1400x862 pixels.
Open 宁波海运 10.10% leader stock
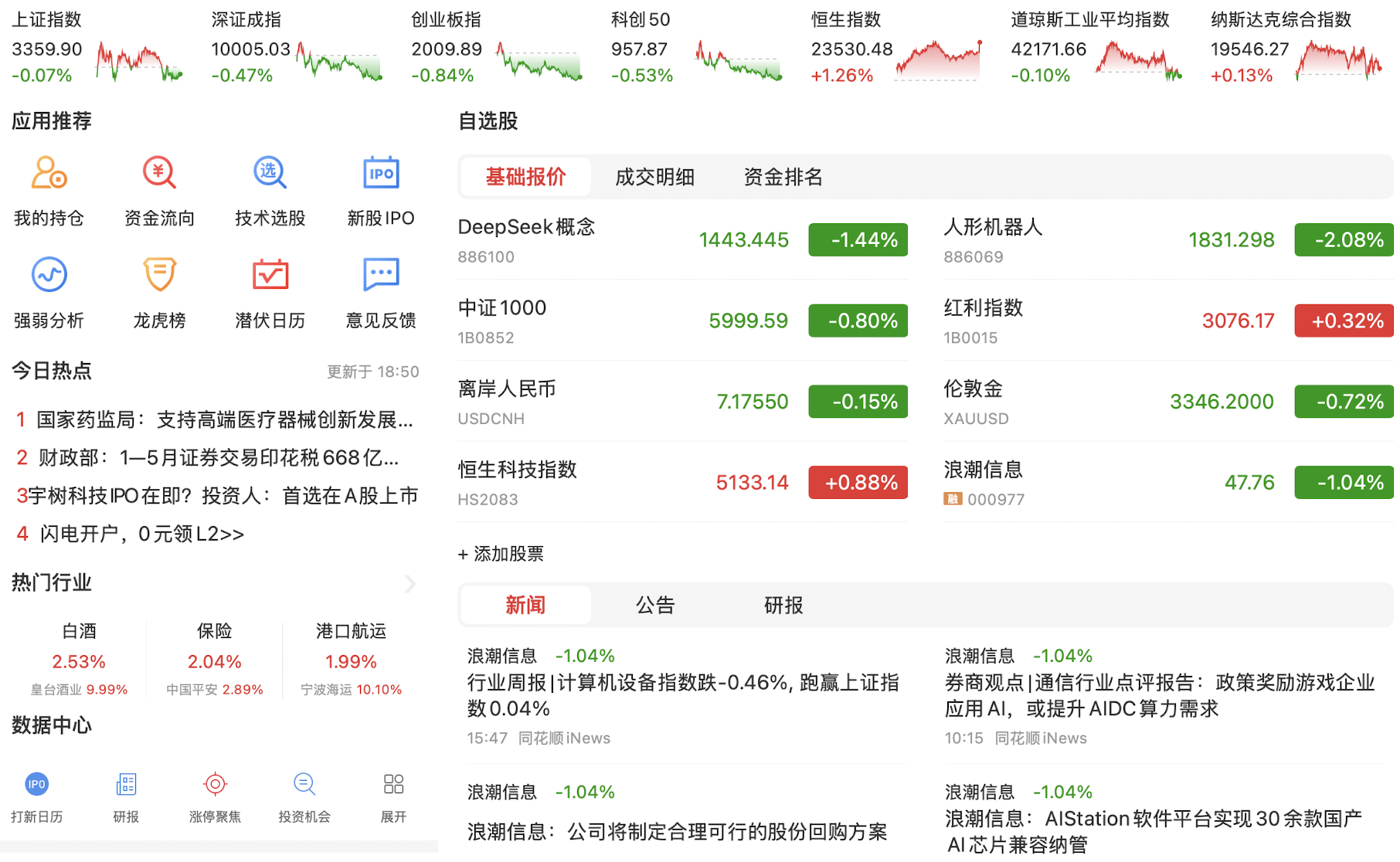351,690
